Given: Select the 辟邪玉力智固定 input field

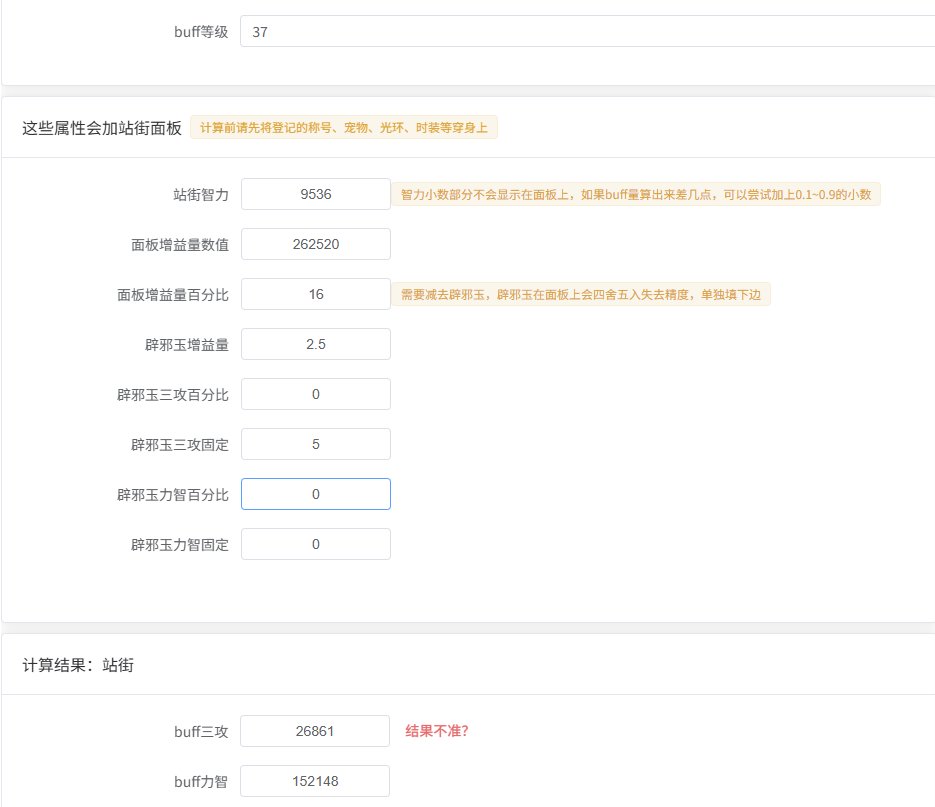Looking at the screenshot, I should (315, 544).
